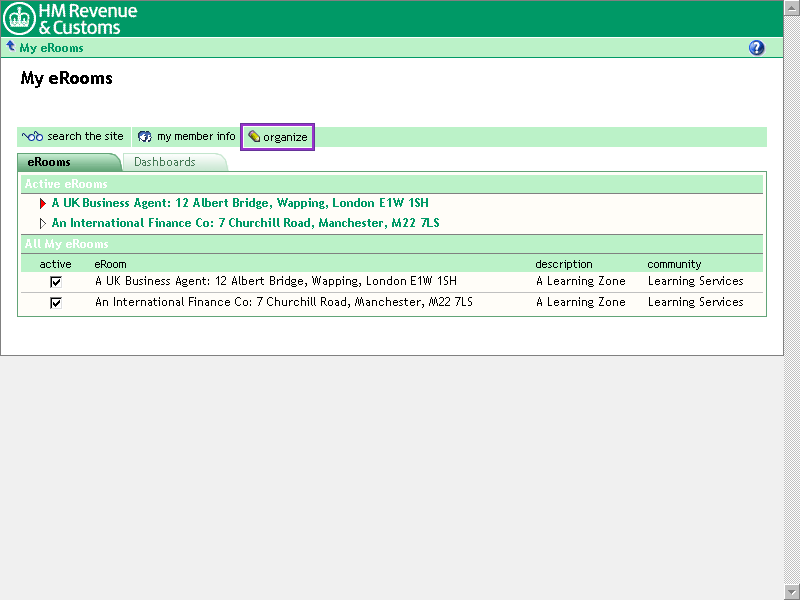Image resolution: width=800 pixels, height=600 pixels.
Task: Switch to the Dashboards tab
Action: (165, 162)
